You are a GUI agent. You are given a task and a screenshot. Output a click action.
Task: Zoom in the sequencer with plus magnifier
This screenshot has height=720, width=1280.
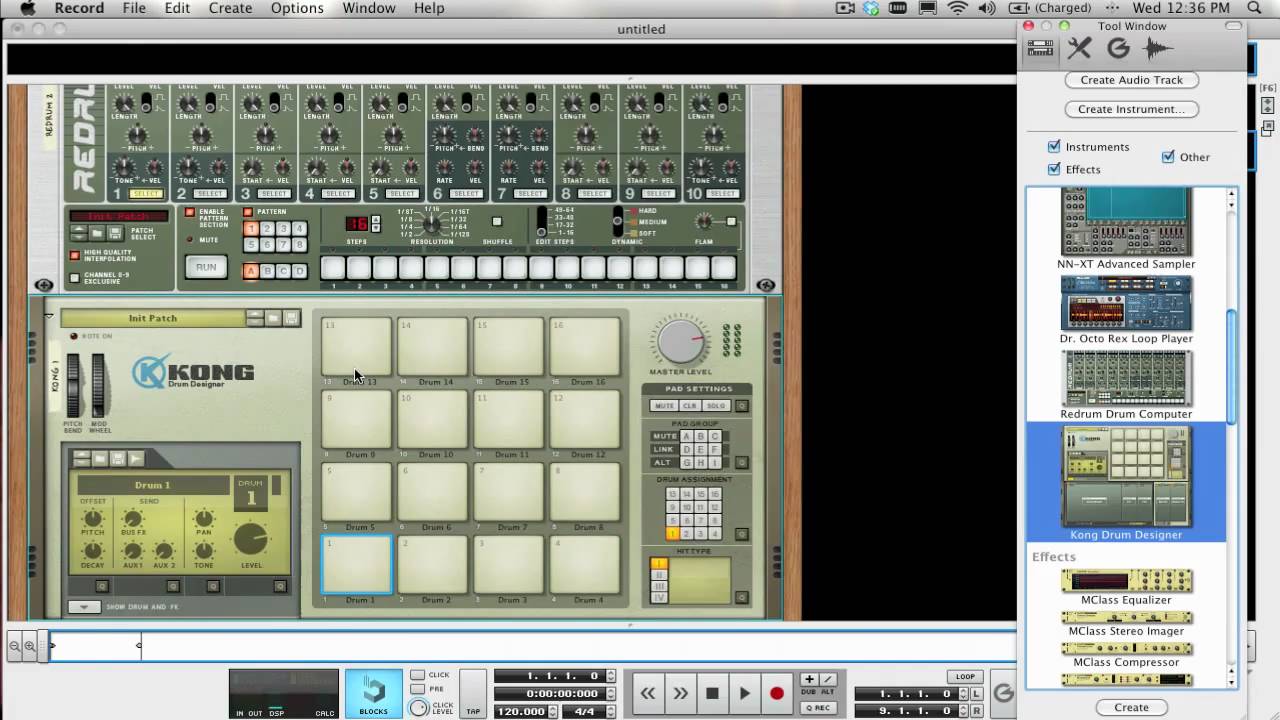(30, 646)
